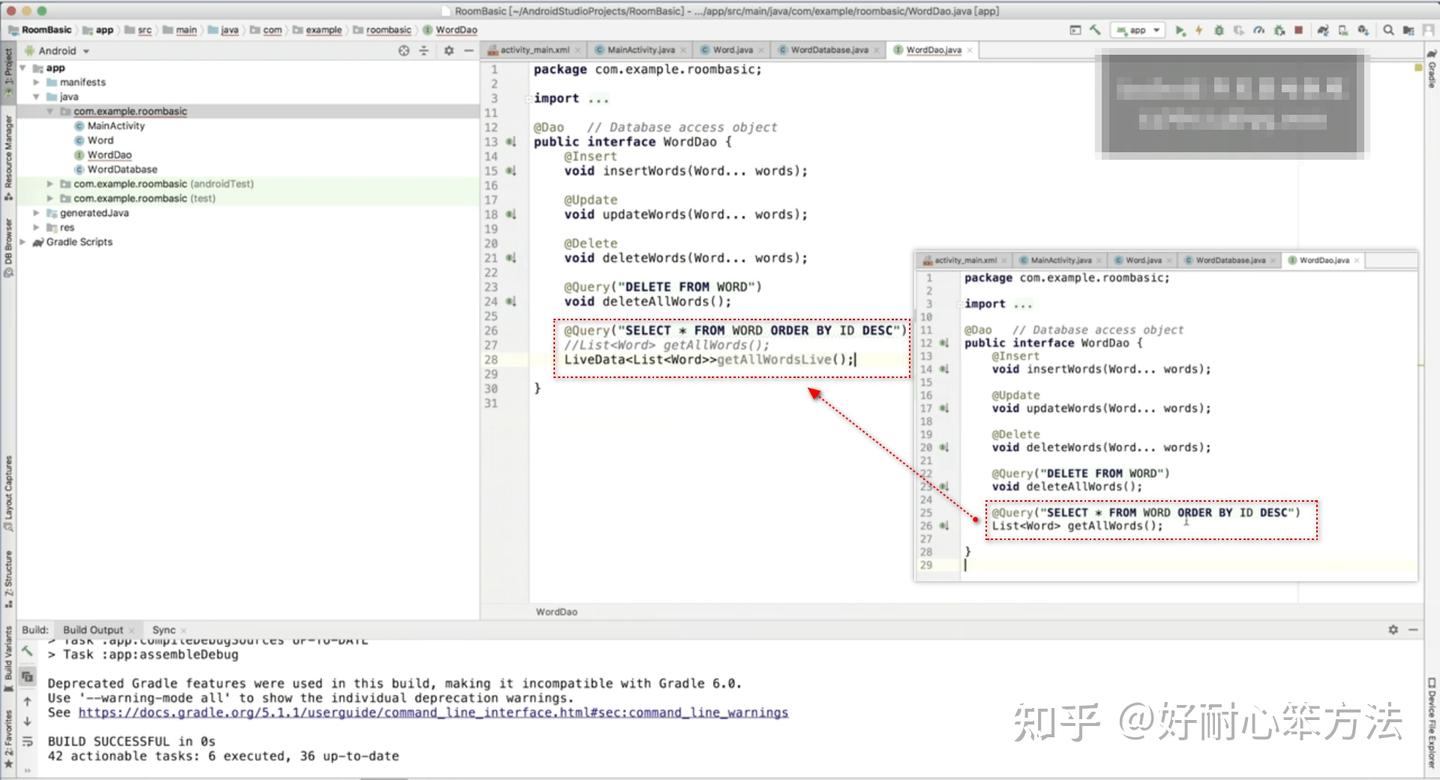Viewport: 1440px width, 780px height.
Task: Toggle the Project tool window side tab
Action: [x=8, y=71]
